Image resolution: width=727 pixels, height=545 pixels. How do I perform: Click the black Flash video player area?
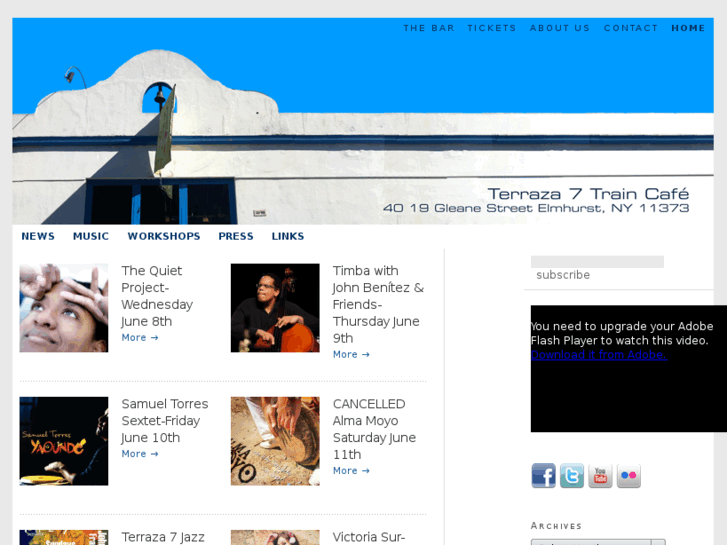pyautogui.click(x=629, y=369)
